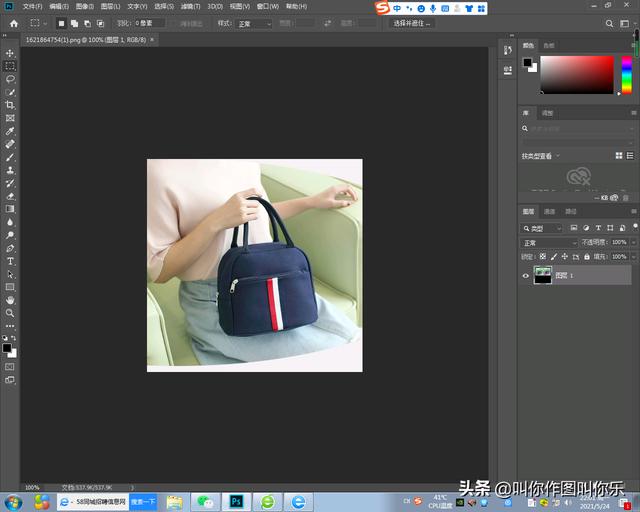Click the Photoshop icon in Windows taskbar
The image size is (640, 512).
(x=236, y=501)
